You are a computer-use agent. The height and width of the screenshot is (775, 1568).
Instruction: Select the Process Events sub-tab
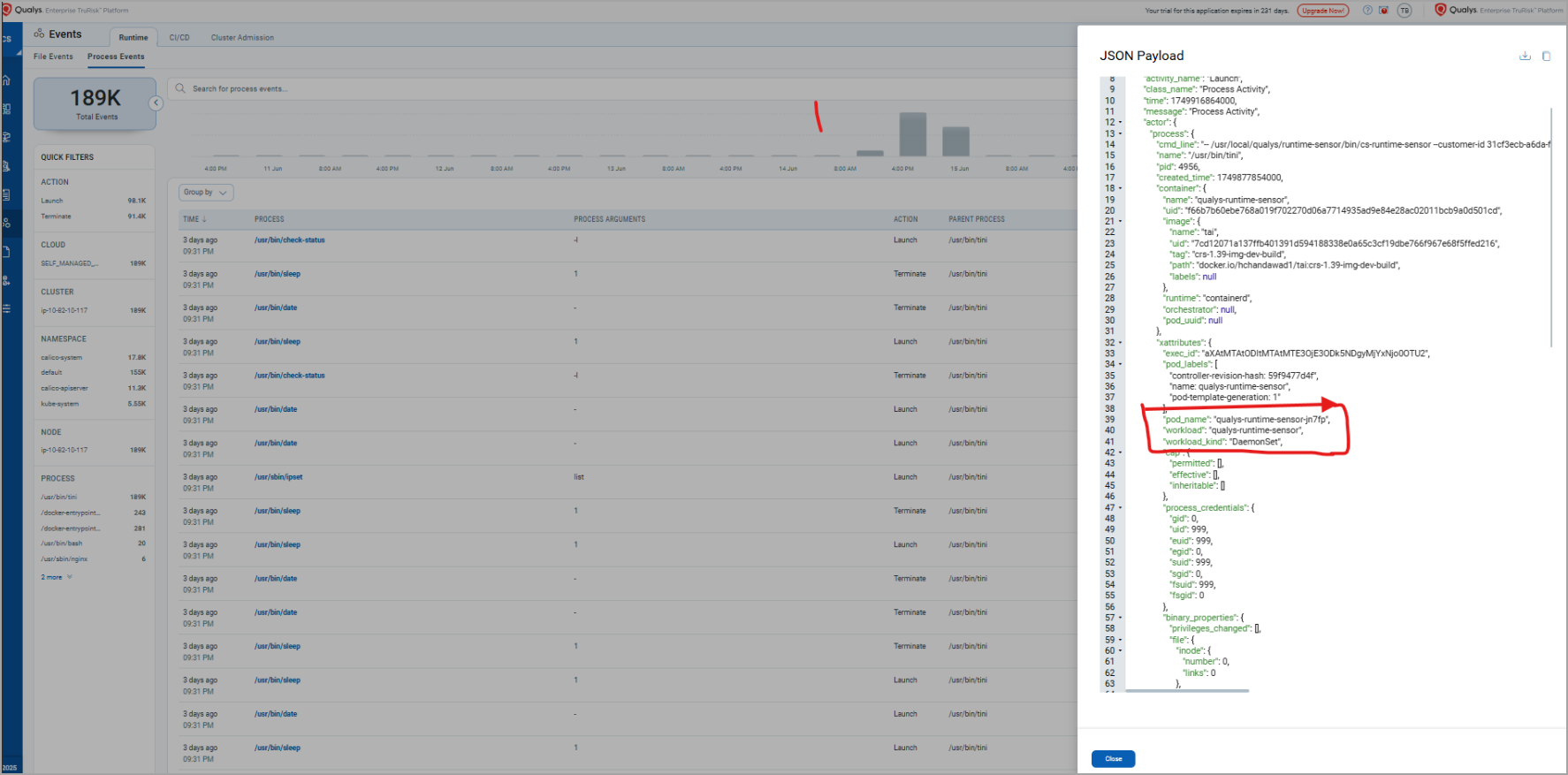(x=116, y=57)
